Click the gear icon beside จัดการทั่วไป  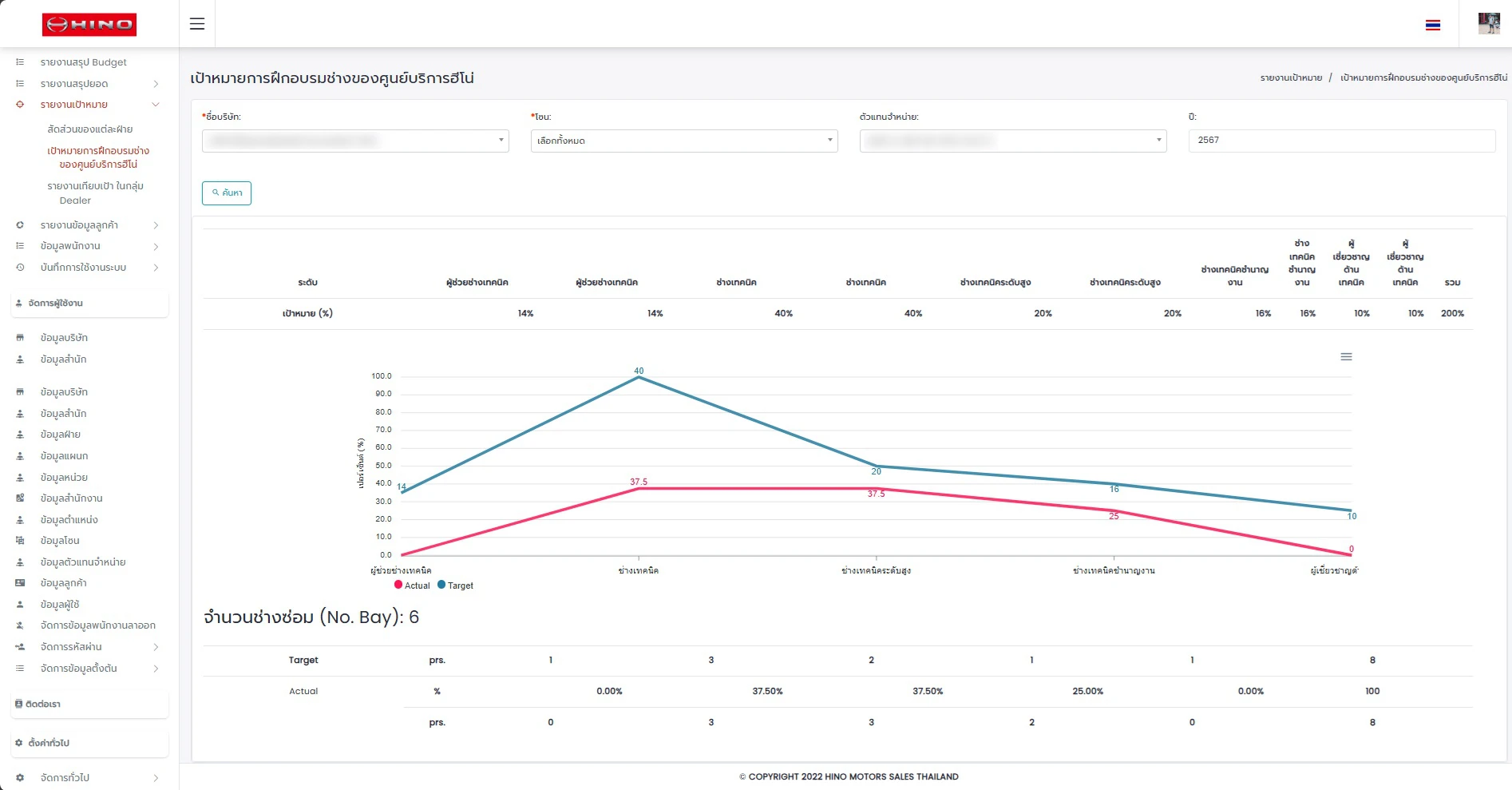tap(20, 777)
